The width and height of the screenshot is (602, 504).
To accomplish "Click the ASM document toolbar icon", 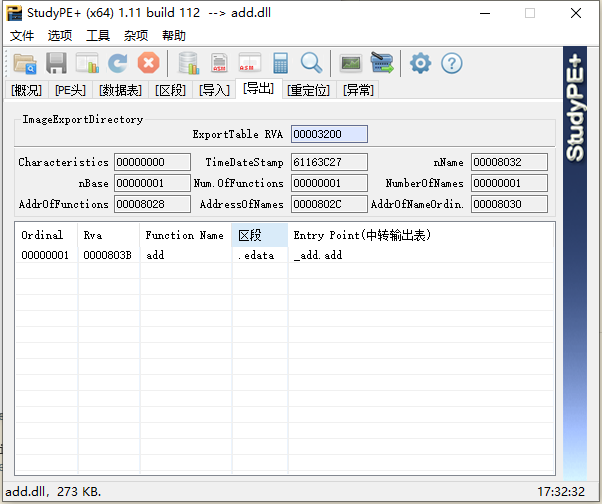I will [219, 63].
